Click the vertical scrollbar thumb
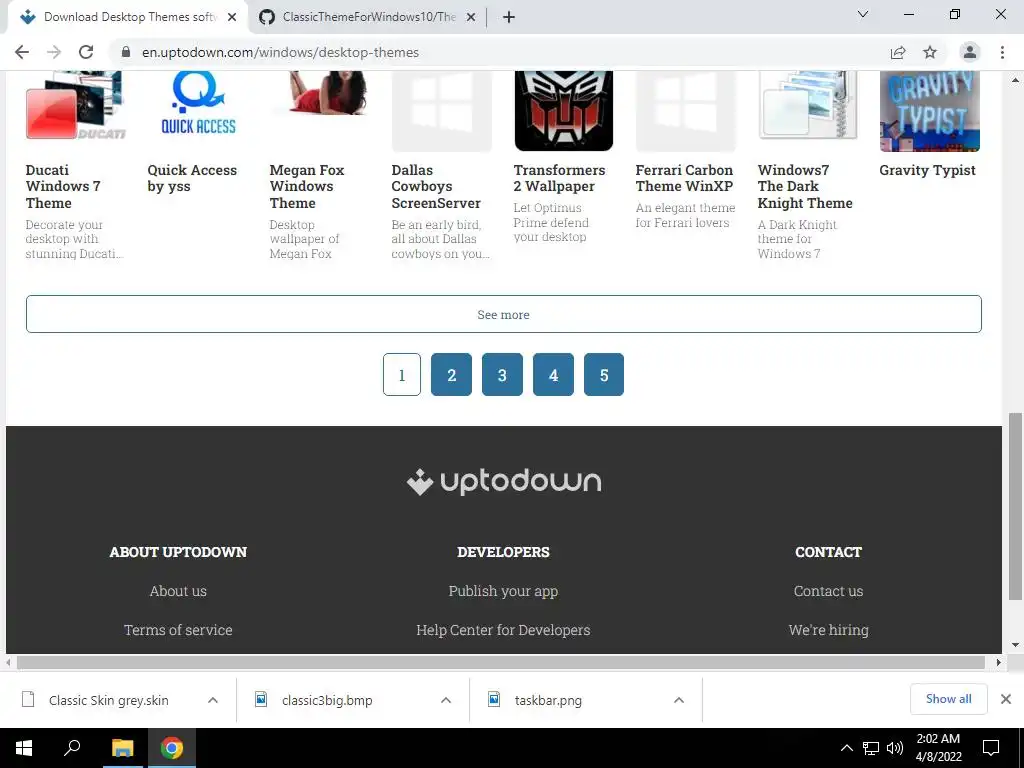 1015,506
